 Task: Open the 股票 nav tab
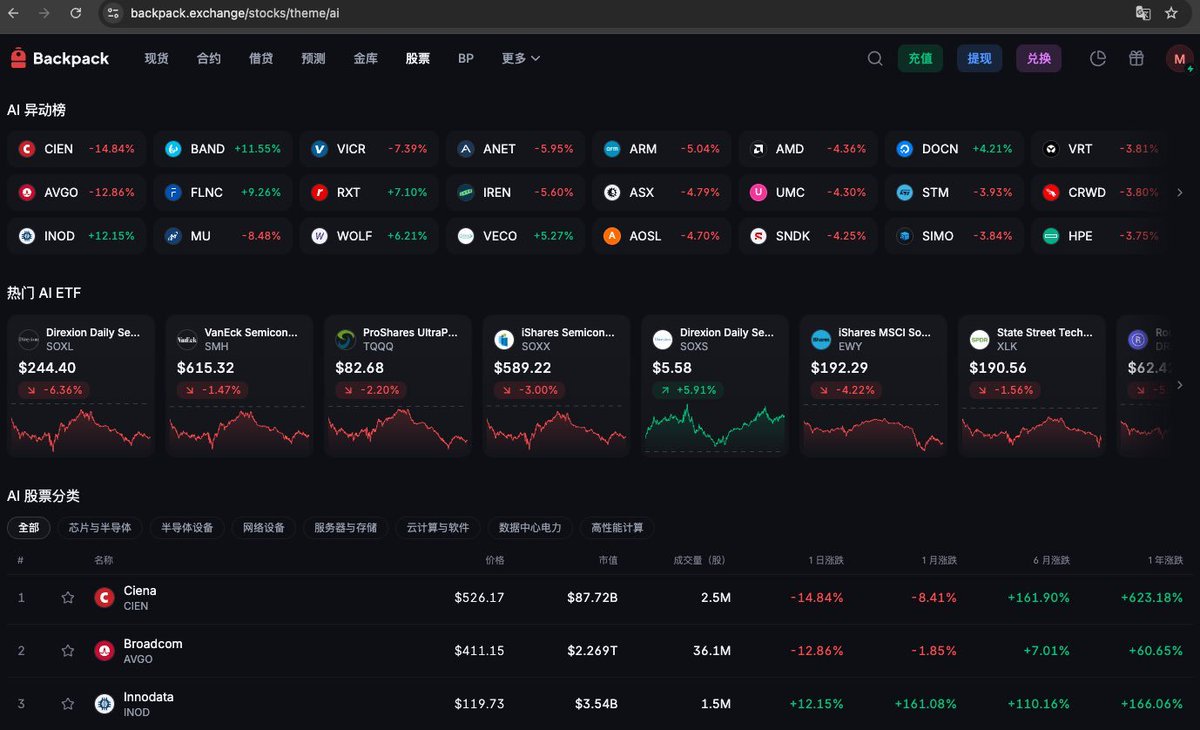click(x=418, y=59)
